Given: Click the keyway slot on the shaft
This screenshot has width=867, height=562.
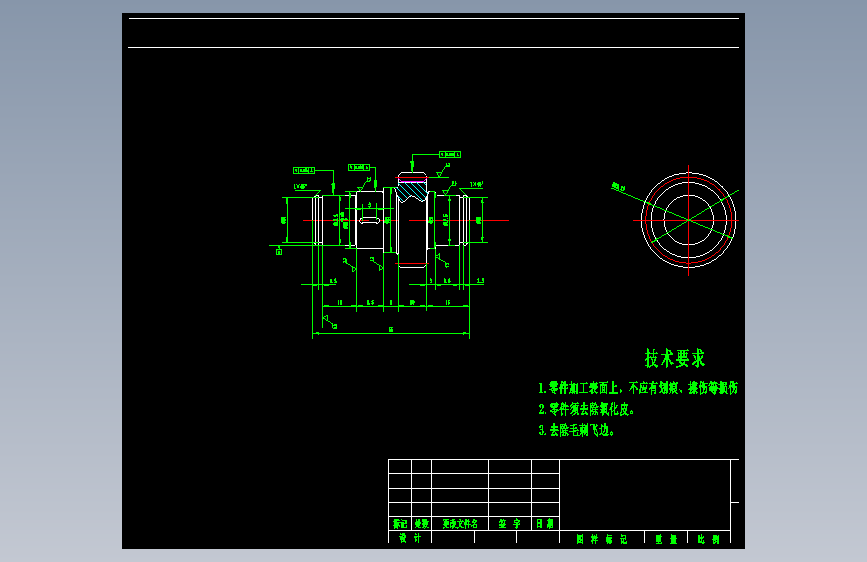Looking at the screenshot, I should (369, 220).
